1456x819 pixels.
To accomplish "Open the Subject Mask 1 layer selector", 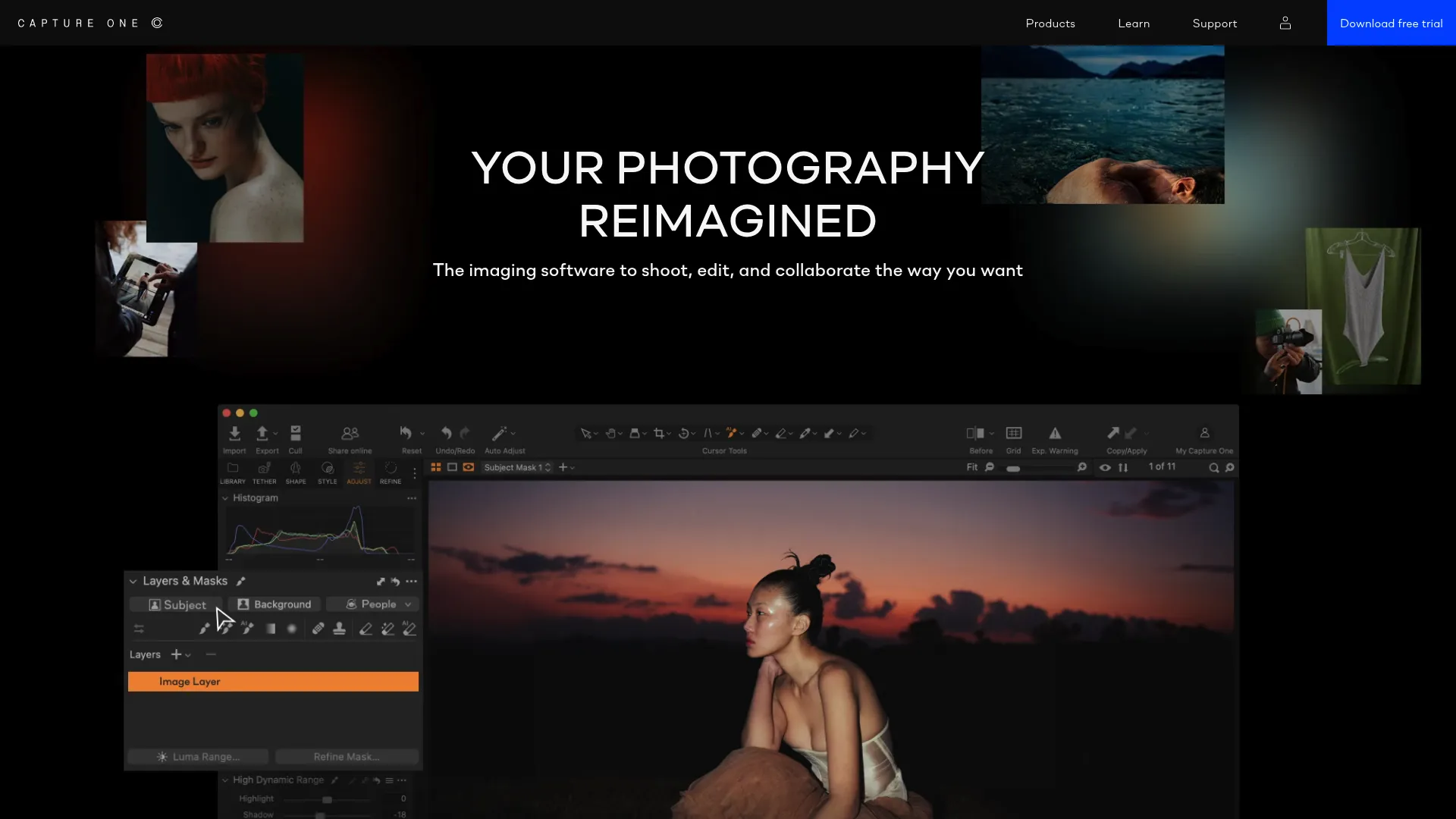I will pos(517,467).
